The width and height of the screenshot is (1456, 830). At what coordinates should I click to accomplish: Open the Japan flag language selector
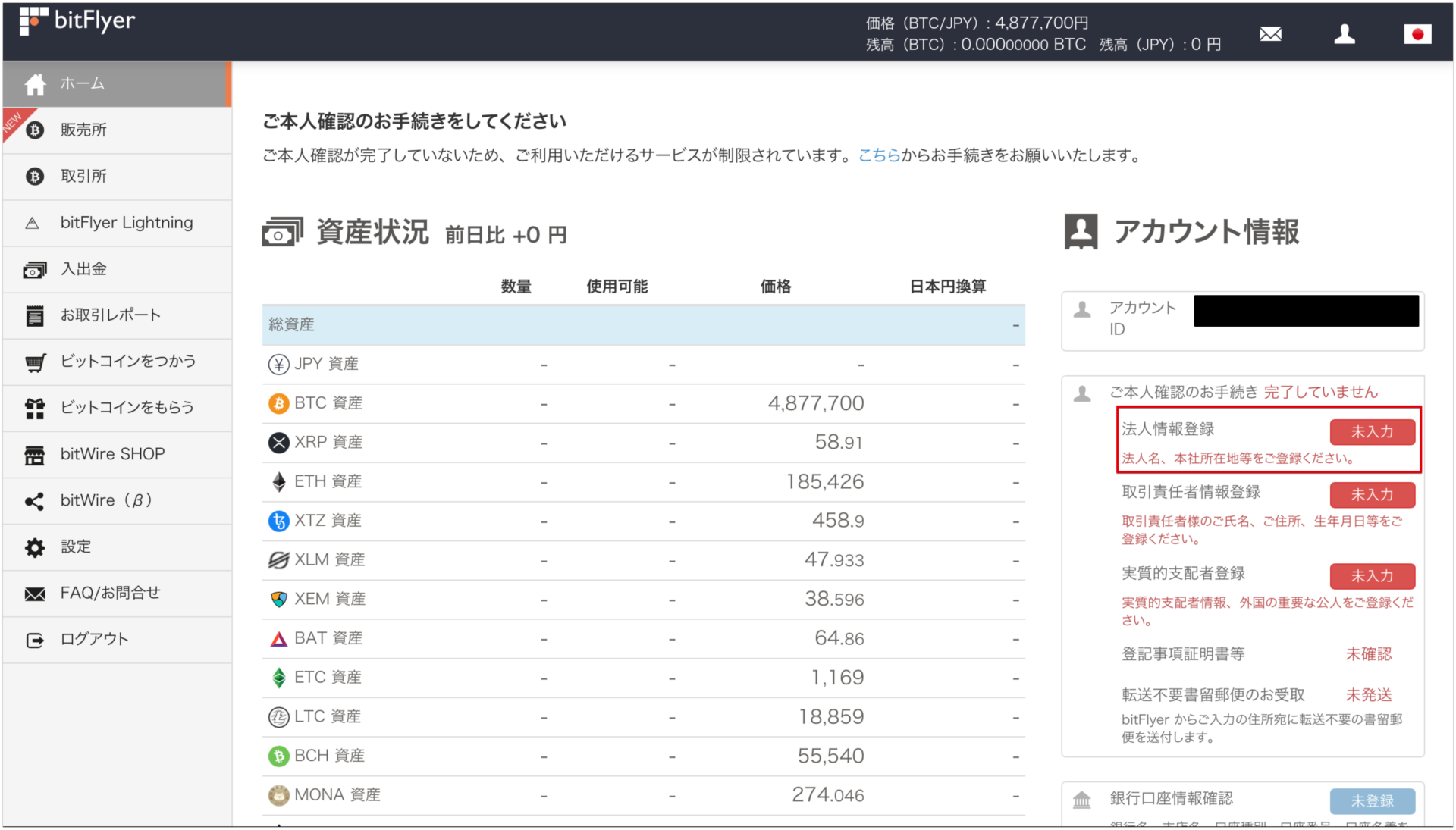1418,33
